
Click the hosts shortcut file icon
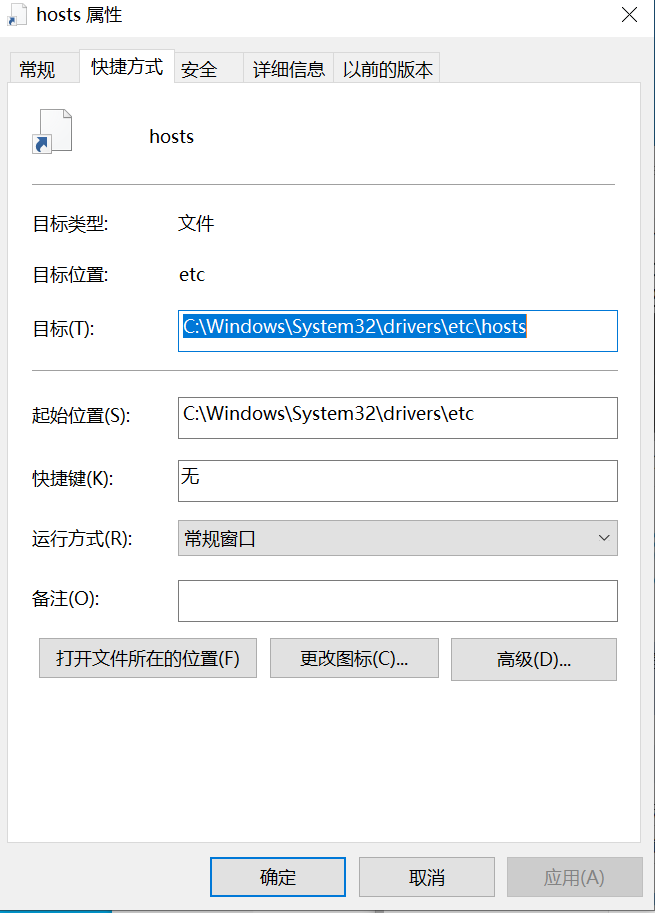[52, 131]
